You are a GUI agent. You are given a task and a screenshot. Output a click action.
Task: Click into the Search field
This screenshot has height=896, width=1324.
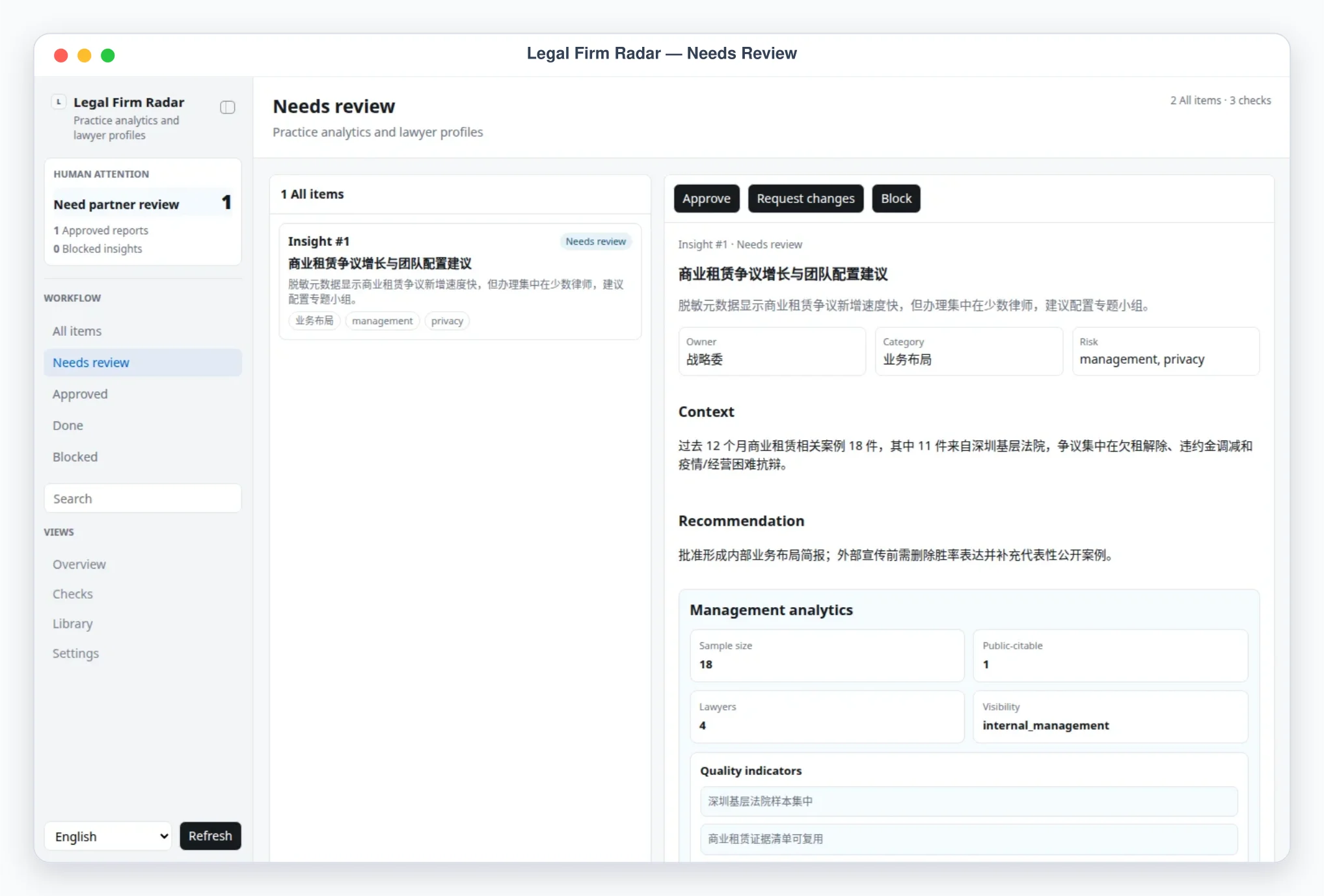pyautogui.click(x=143, y=498)
